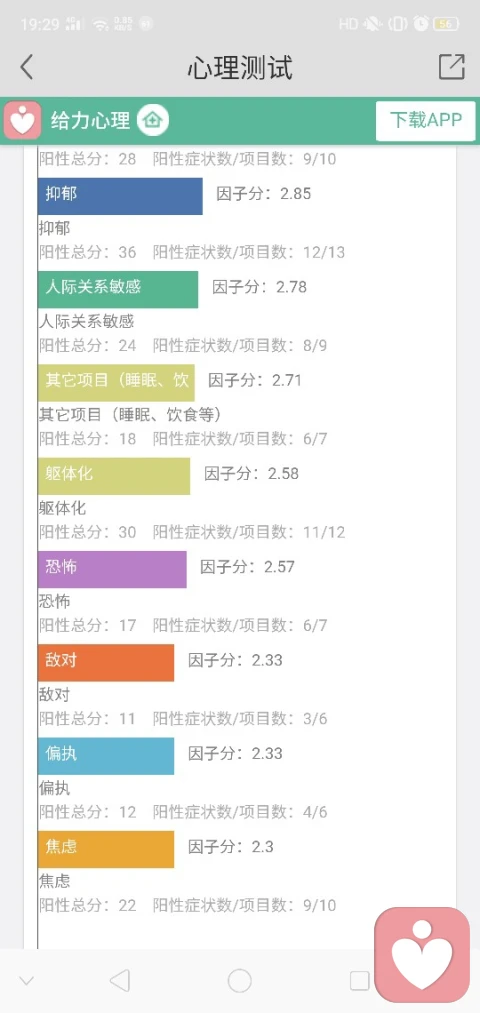Screen dimensions: 480x1013
Task: Click the 下载APP button
Action: click(426, 120)
